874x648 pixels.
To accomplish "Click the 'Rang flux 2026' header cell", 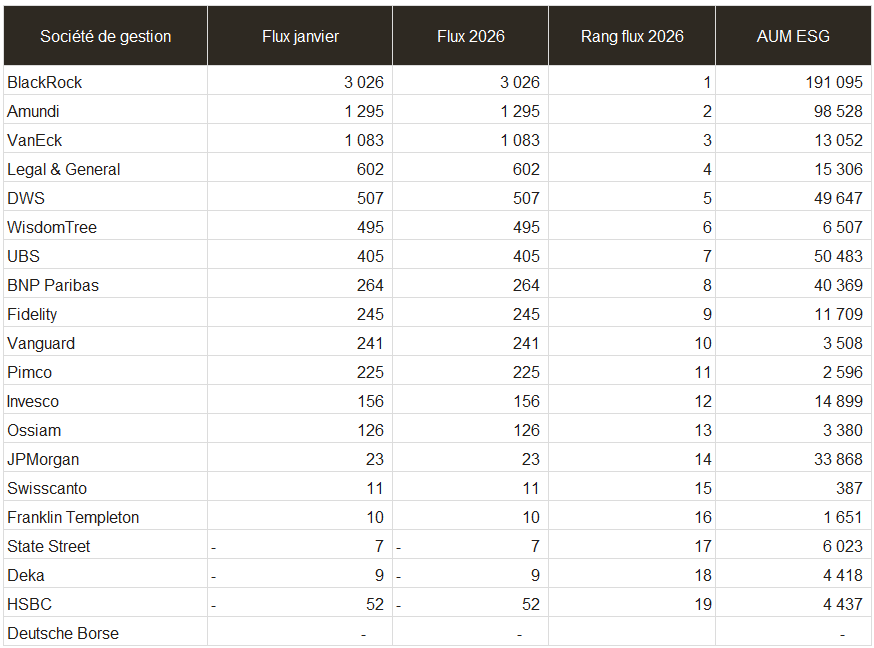I will click(x=632, y=36).
